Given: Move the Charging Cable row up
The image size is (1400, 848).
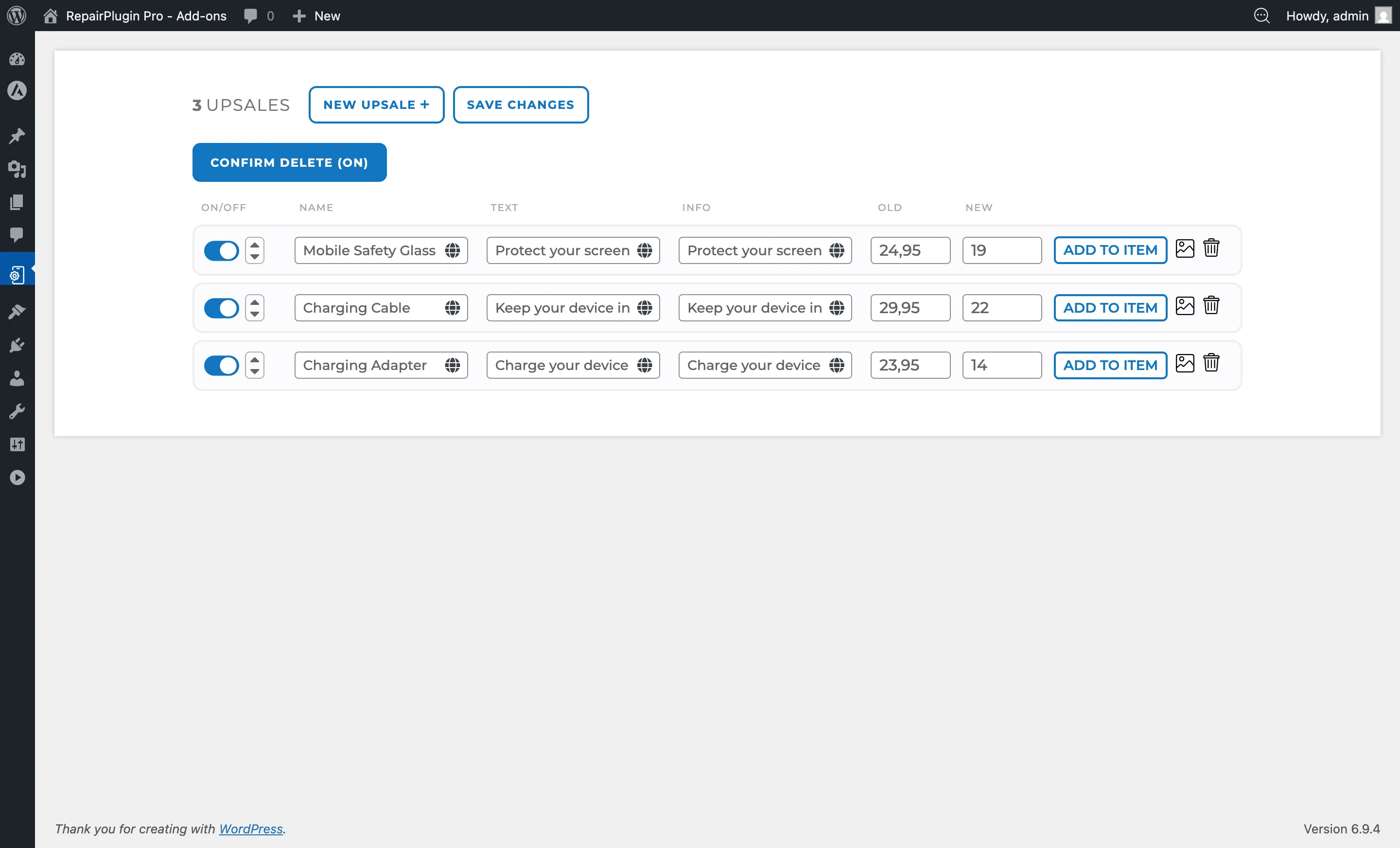Looking at the screenshot, I should pos(255,302).
